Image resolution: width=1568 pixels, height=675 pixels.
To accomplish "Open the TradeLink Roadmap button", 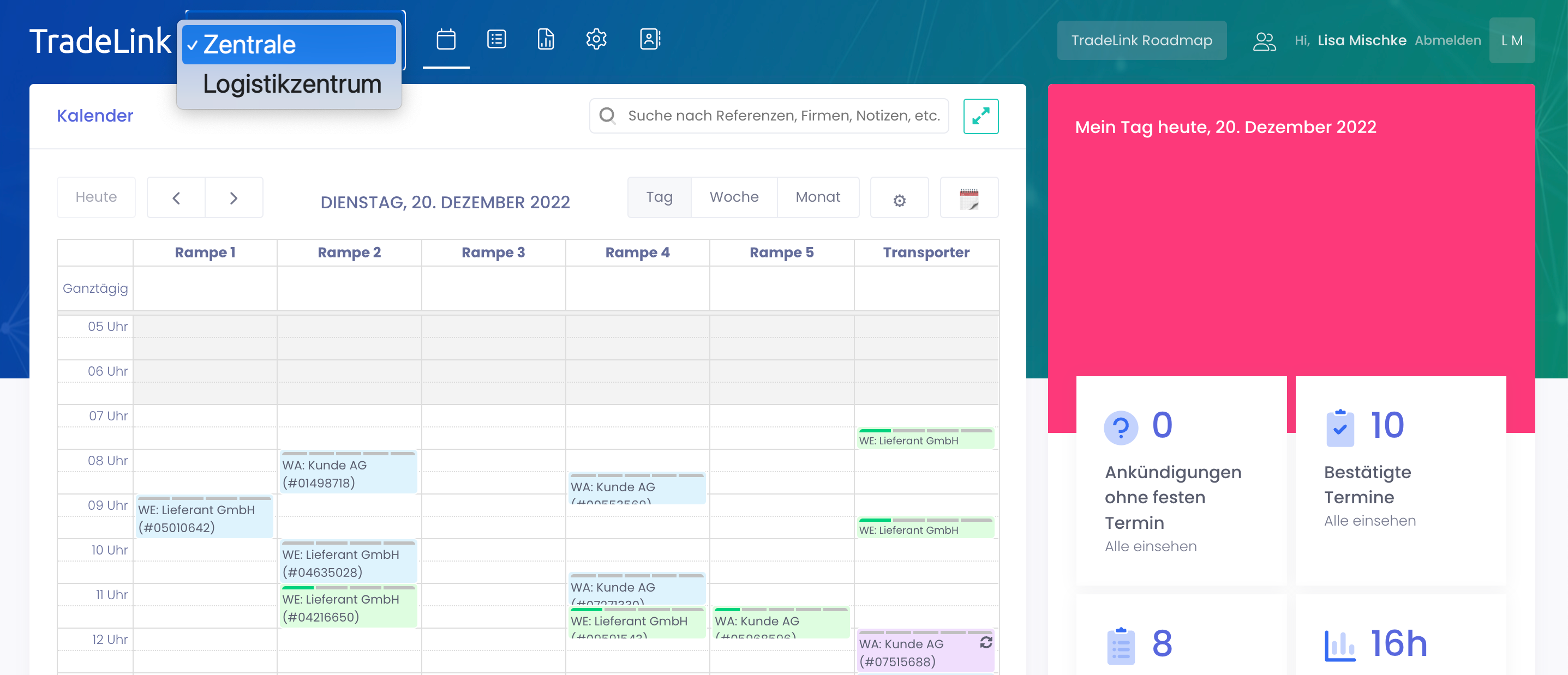I will (1141, 41).
